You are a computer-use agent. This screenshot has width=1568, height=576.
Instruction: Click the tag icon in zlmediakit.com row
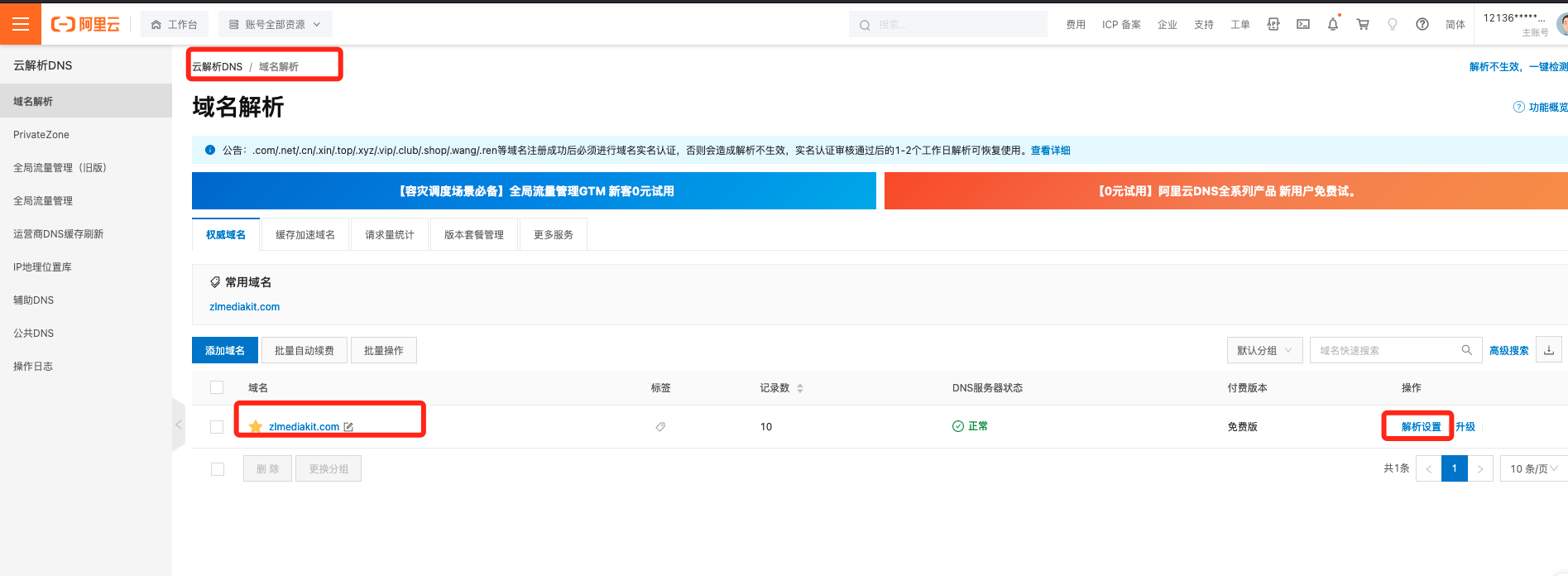pyautogui.click(x=660, y=427)
